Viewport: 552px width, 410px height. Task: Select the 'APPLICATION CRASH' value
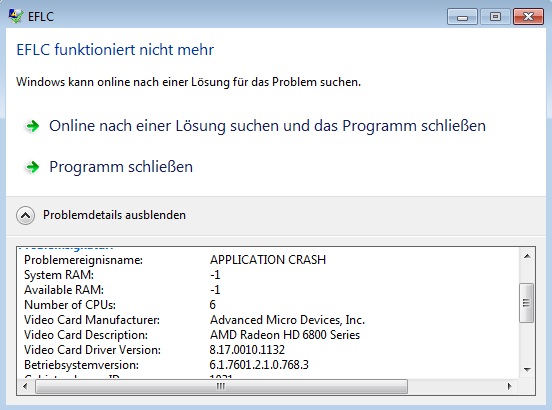[x=268, y=260]
